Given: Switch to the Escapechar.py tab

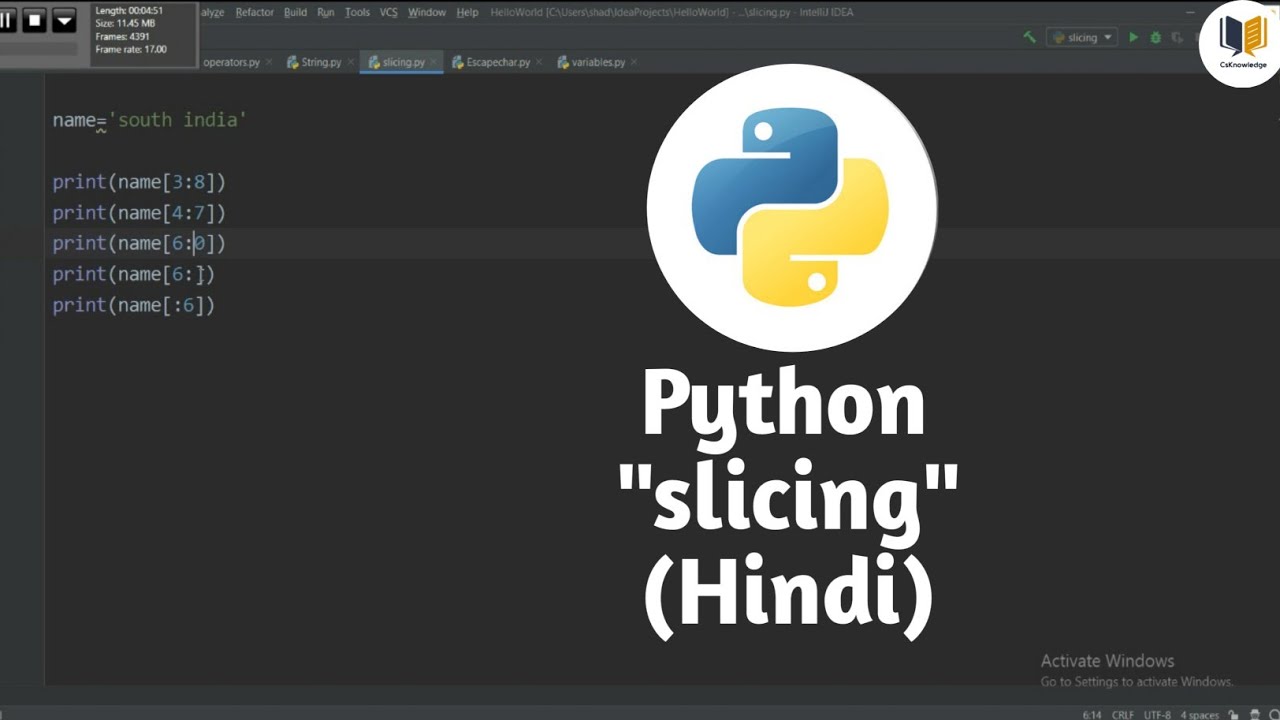Looking at the screenshot, I should pos(498,62).
